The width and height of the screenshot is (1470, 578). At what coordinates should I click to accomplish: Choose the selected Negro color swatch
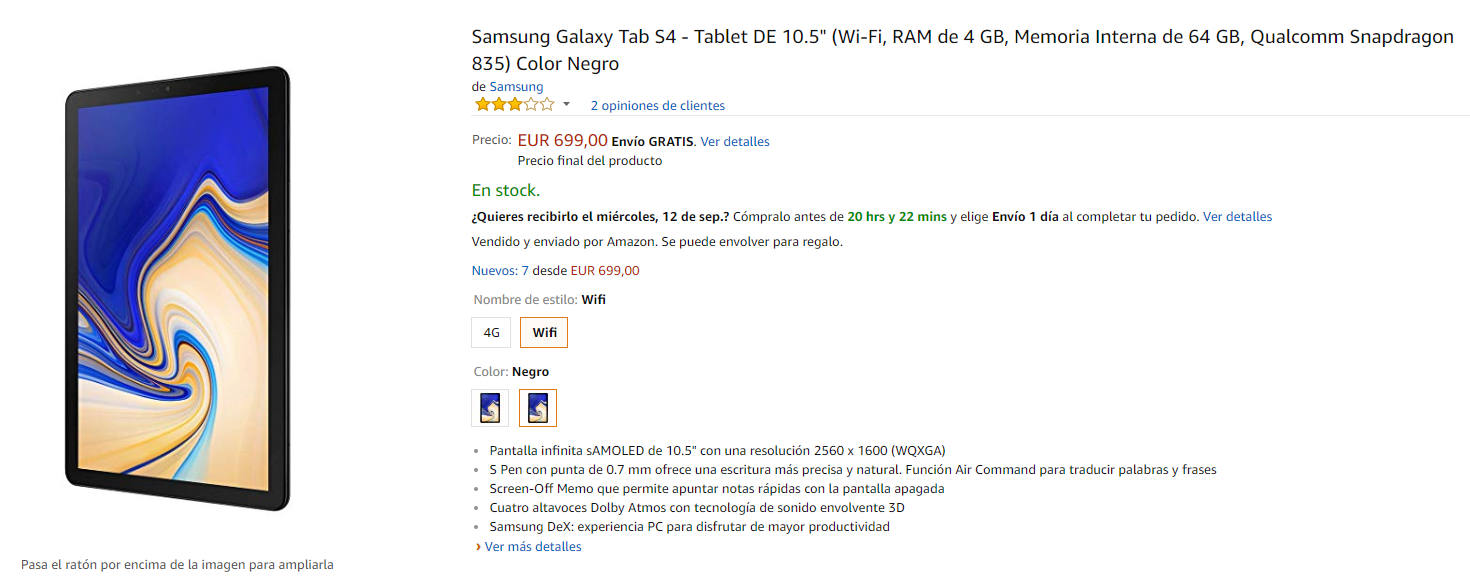coord(538,408)
